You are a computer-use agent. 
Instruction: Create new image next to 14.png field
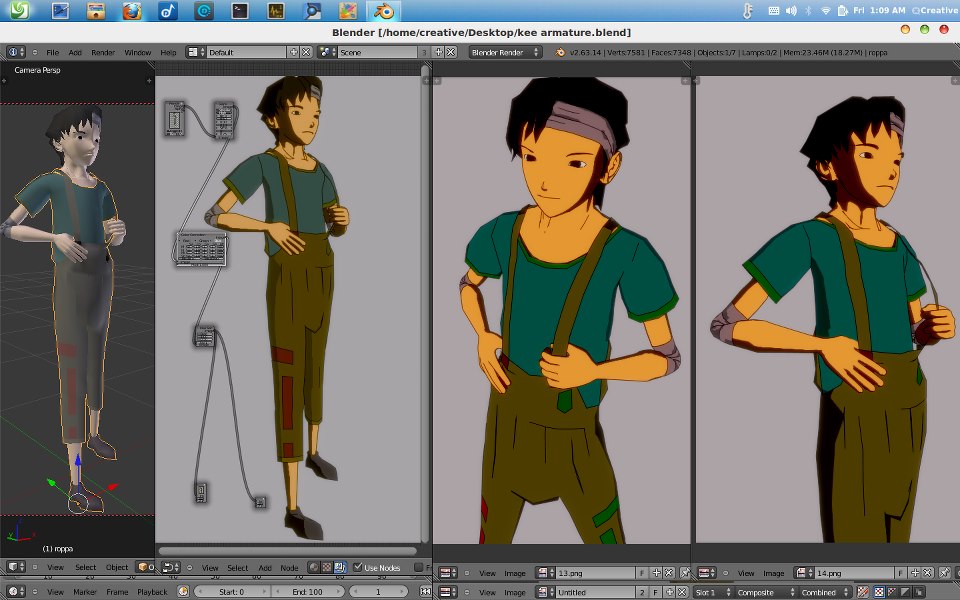click(x=915, y=573)
